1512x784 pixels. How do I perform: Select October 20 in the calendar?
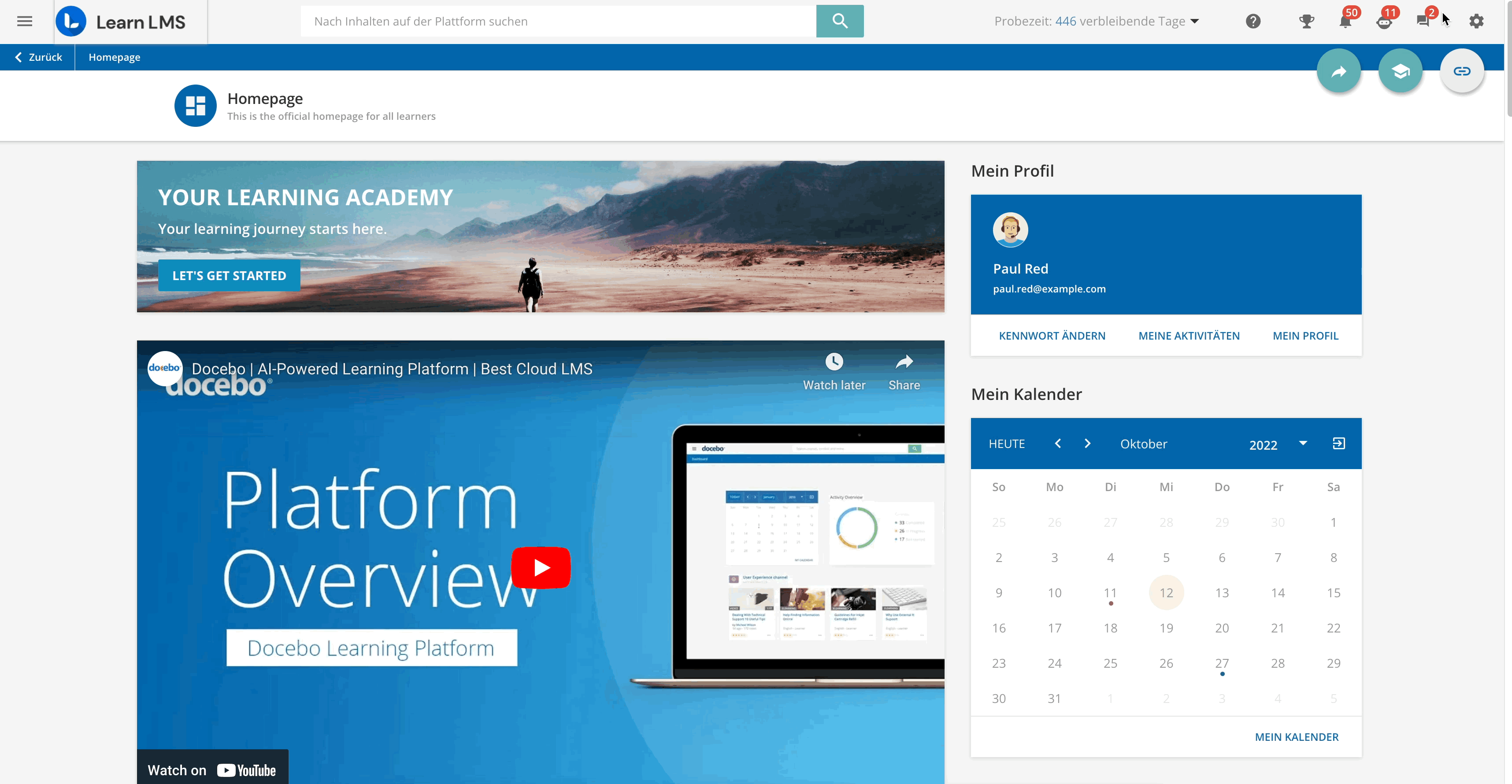point(1222,628)
